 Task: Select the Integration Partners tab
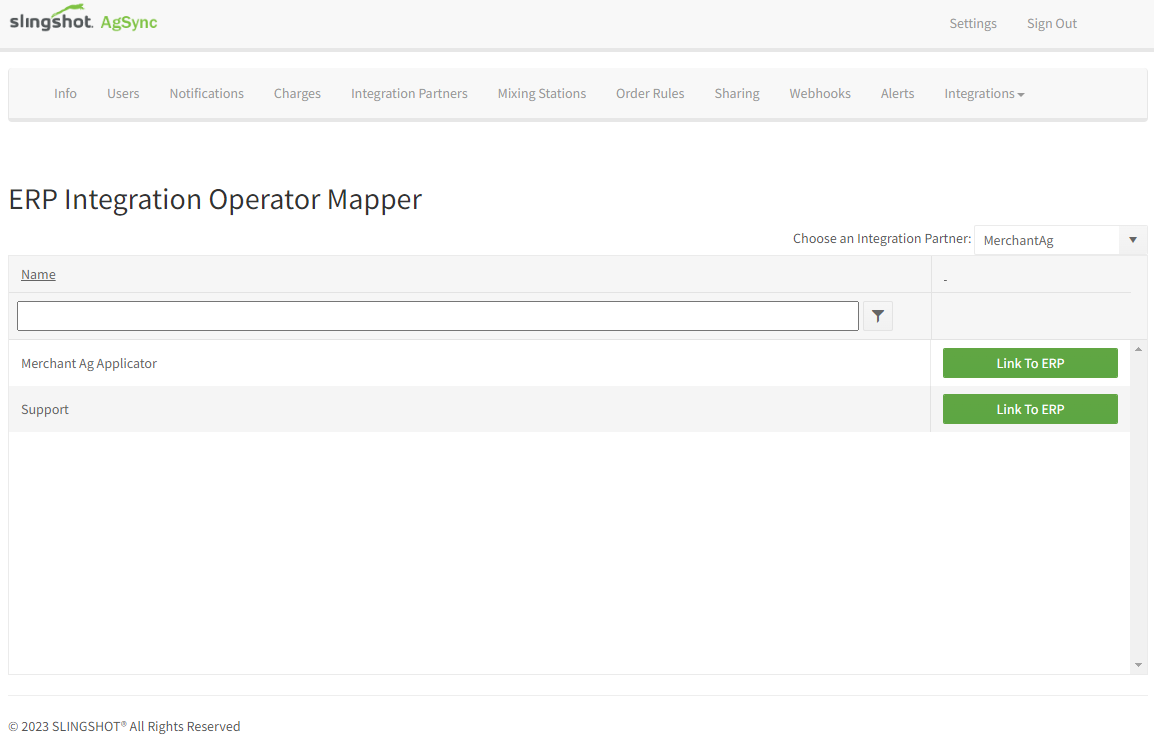pos(409,94)
